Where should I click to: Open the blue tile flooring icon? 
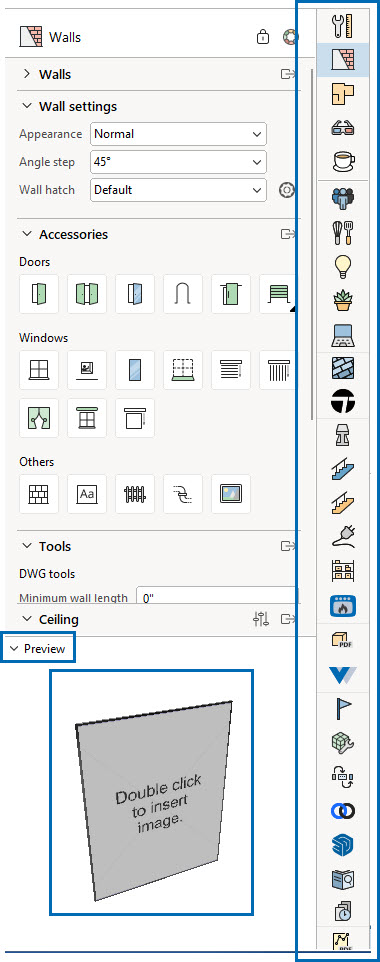343,368
